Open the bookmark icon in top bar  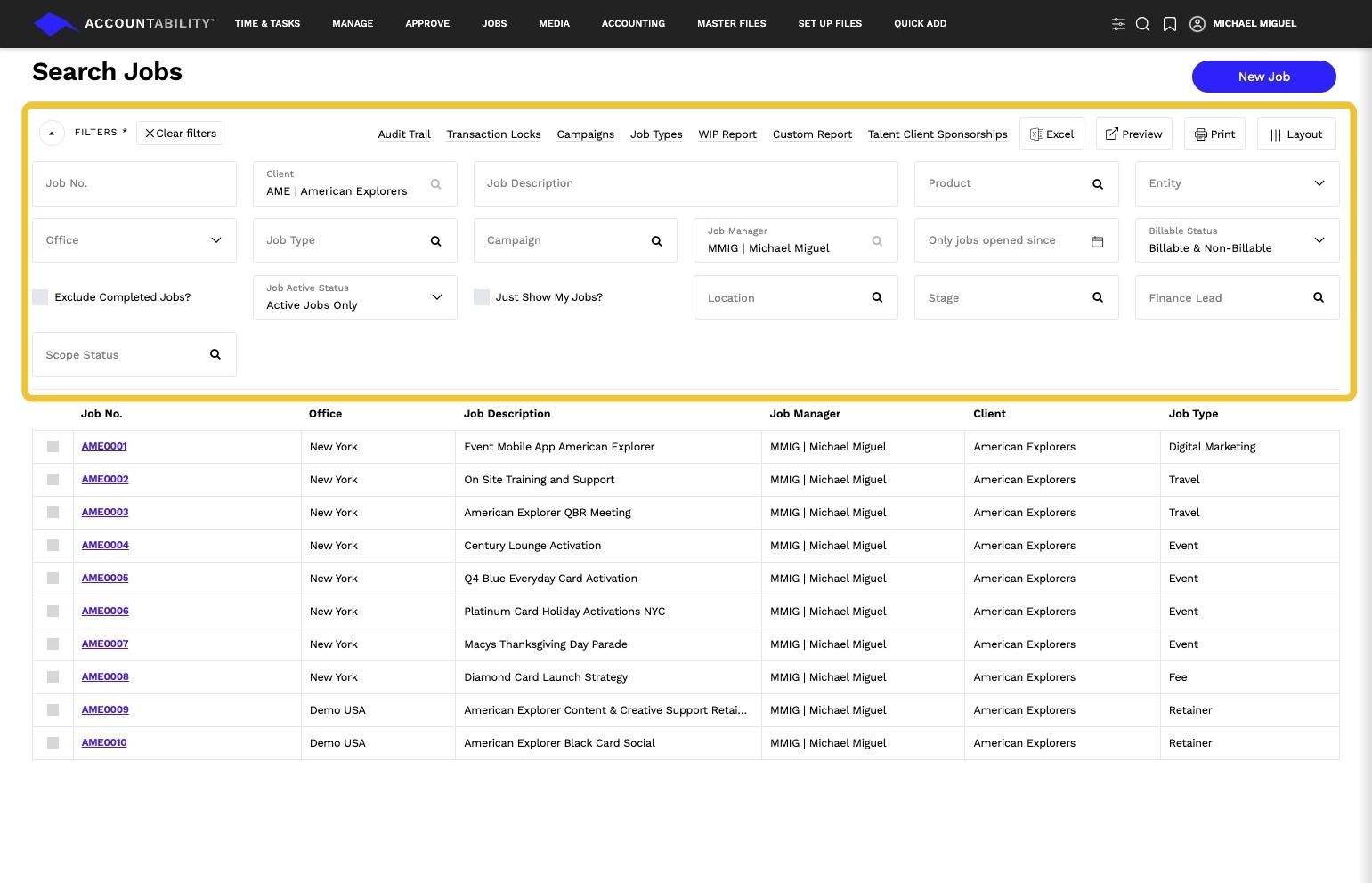[1170, 24]
